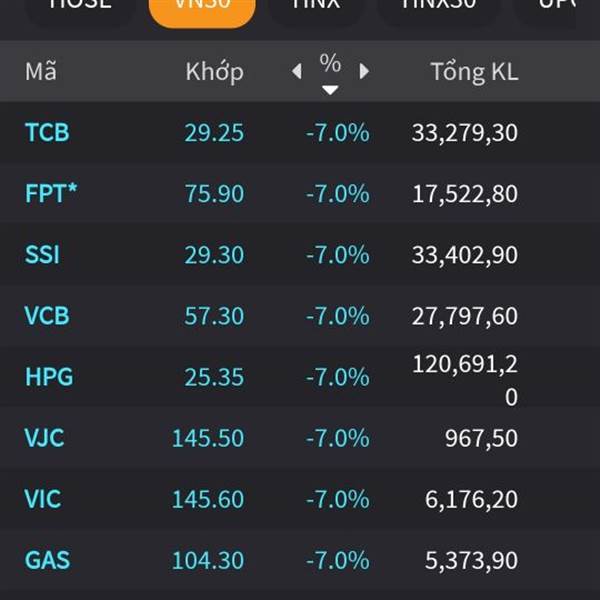Open the VCB stock symbol

pos(47,315)
